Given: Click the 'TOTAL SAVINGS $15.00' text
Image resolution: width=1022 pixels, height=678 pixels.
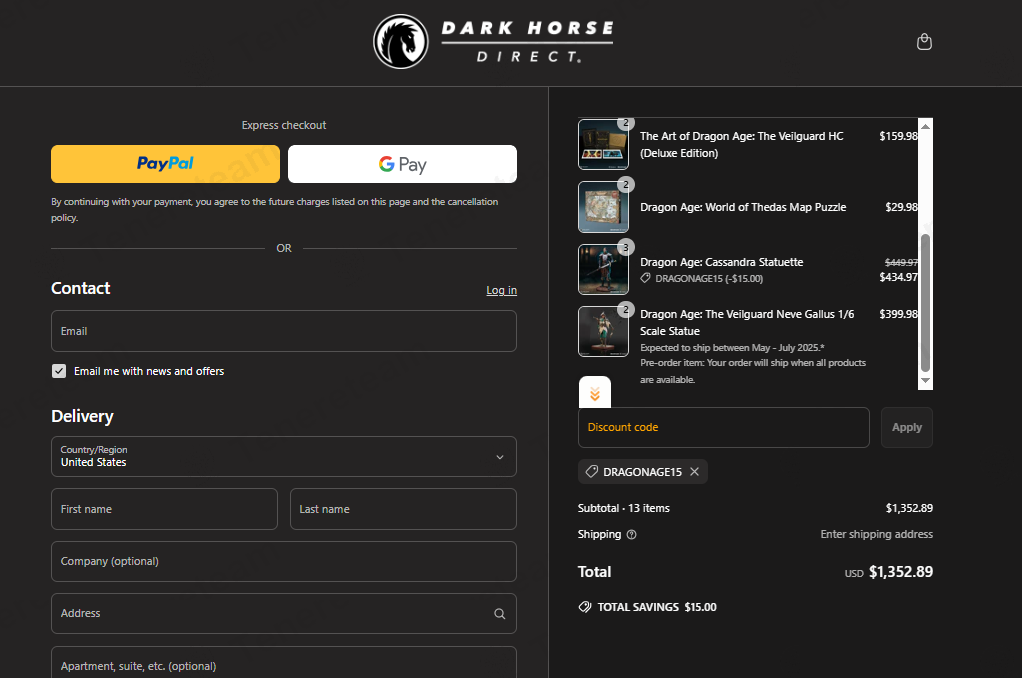Looking at the screenshot, I should tap(657, 607).
